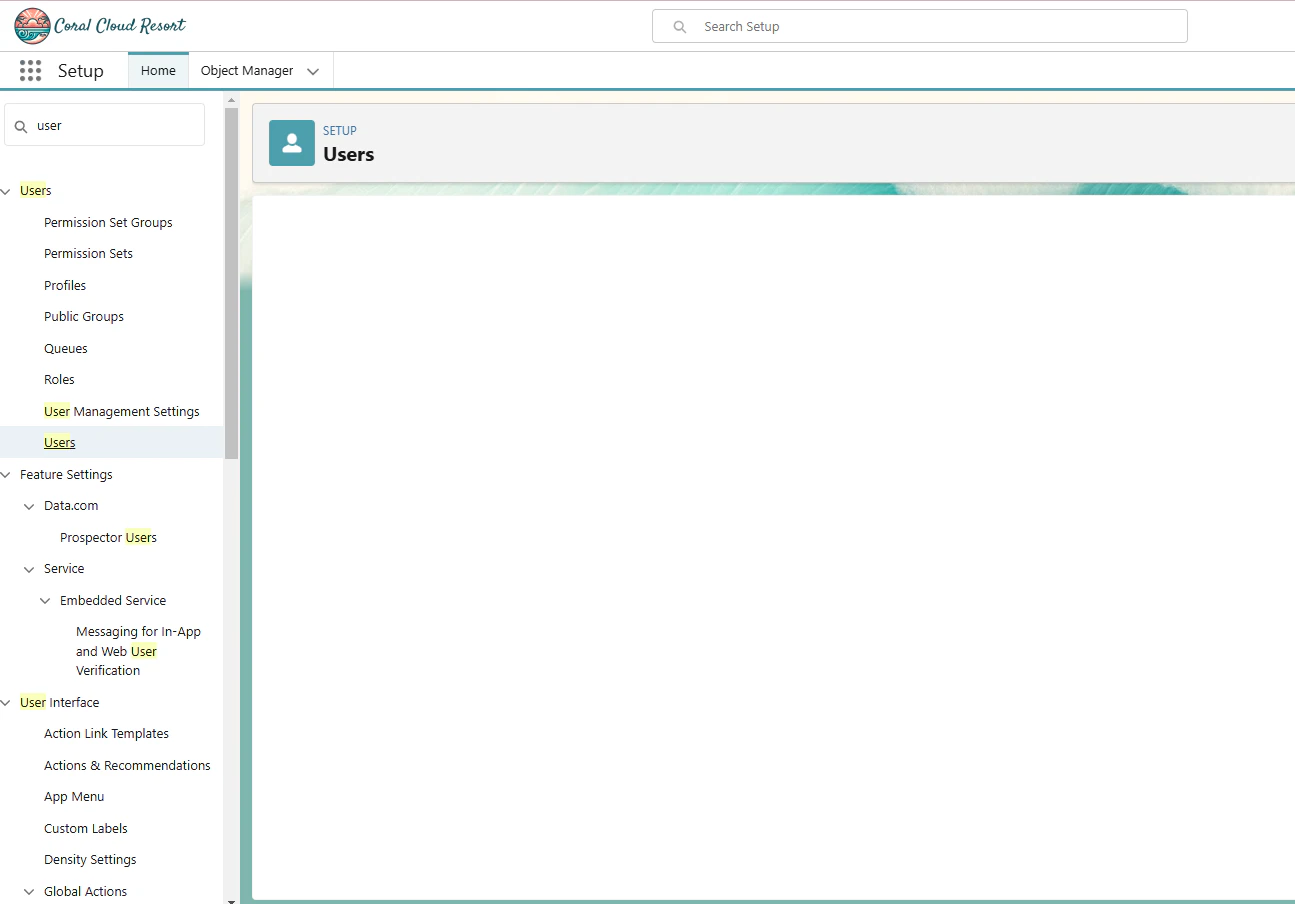1295x904 pixels.
Task: Open Messaging for In-App and Web User Verification
Action: tap(139, 651)
